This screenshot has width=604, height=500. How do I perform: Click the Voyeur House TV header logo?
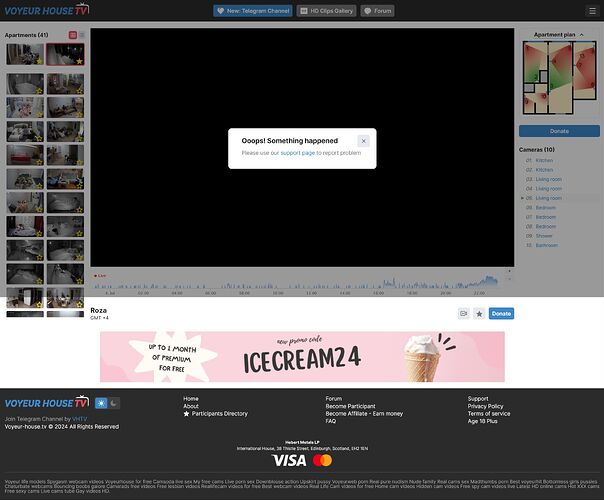pyautogui.click(x=46, y=11)
